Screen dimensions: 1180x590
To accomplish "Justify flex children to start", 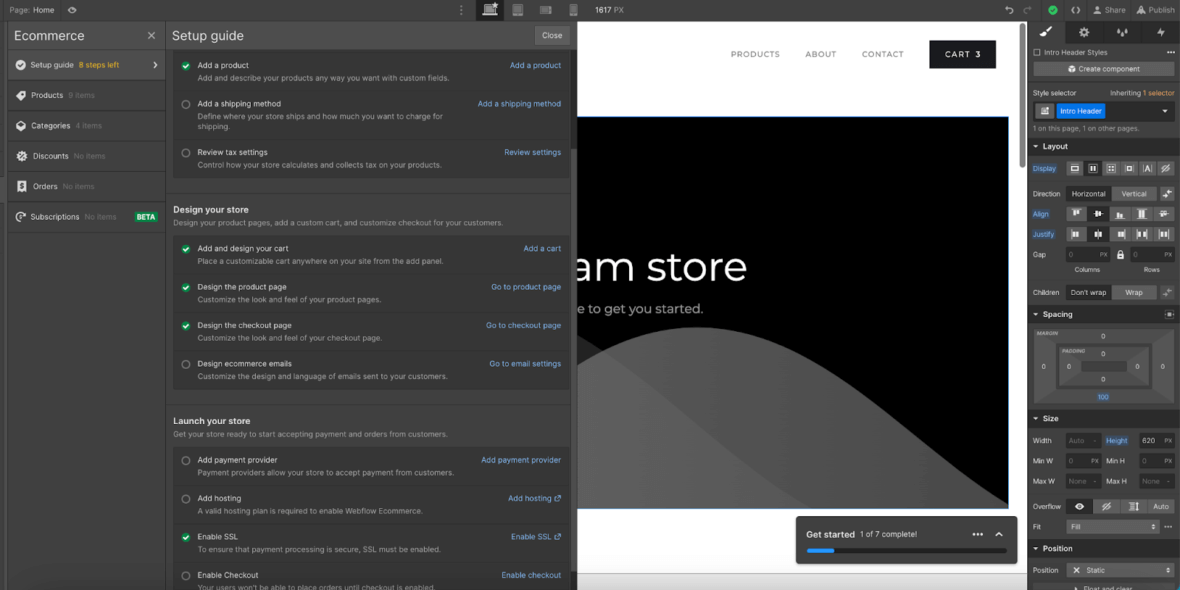I will 1077,235.
